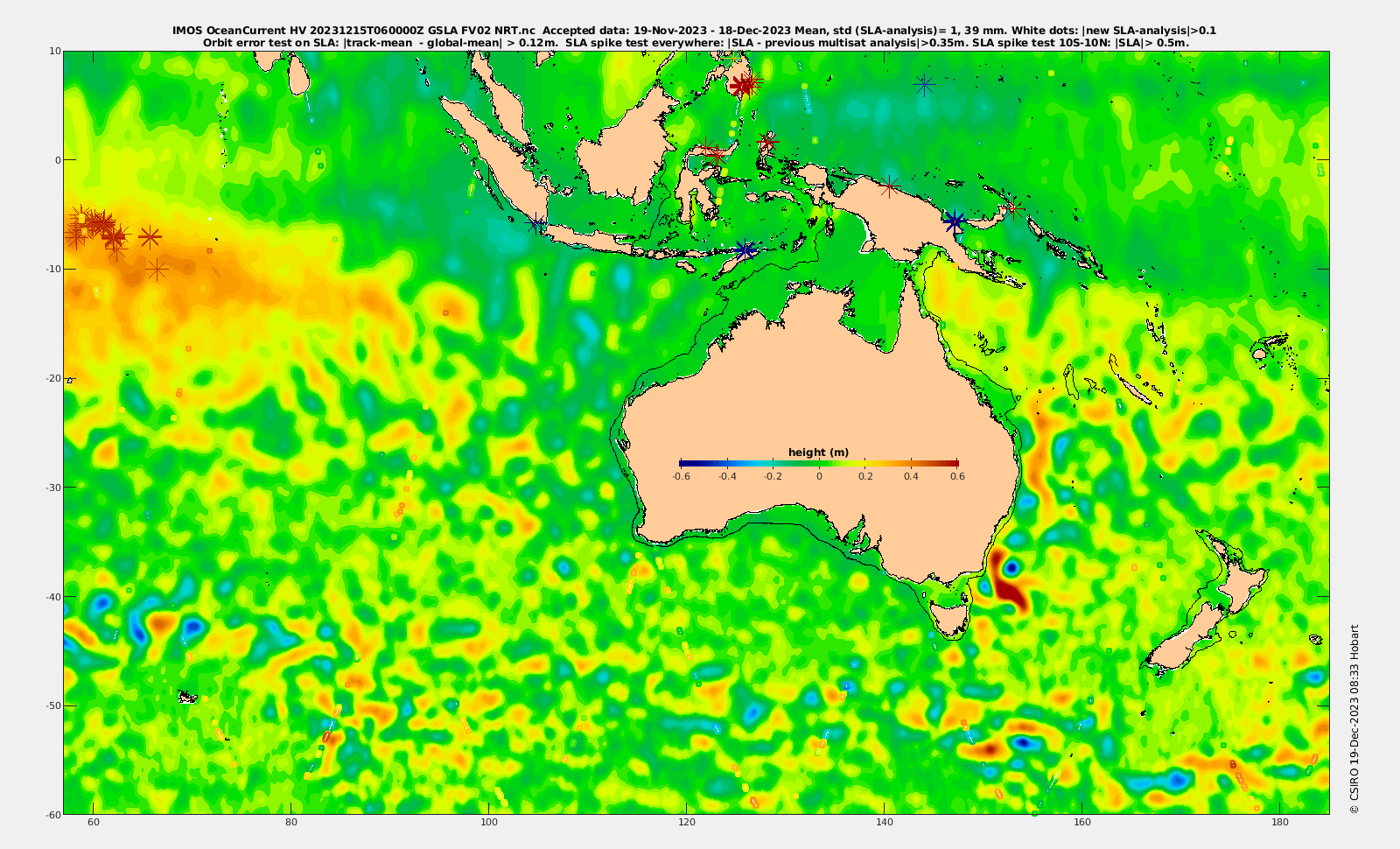
Task: Click latitude tick label -20
Action: (52, 378)
